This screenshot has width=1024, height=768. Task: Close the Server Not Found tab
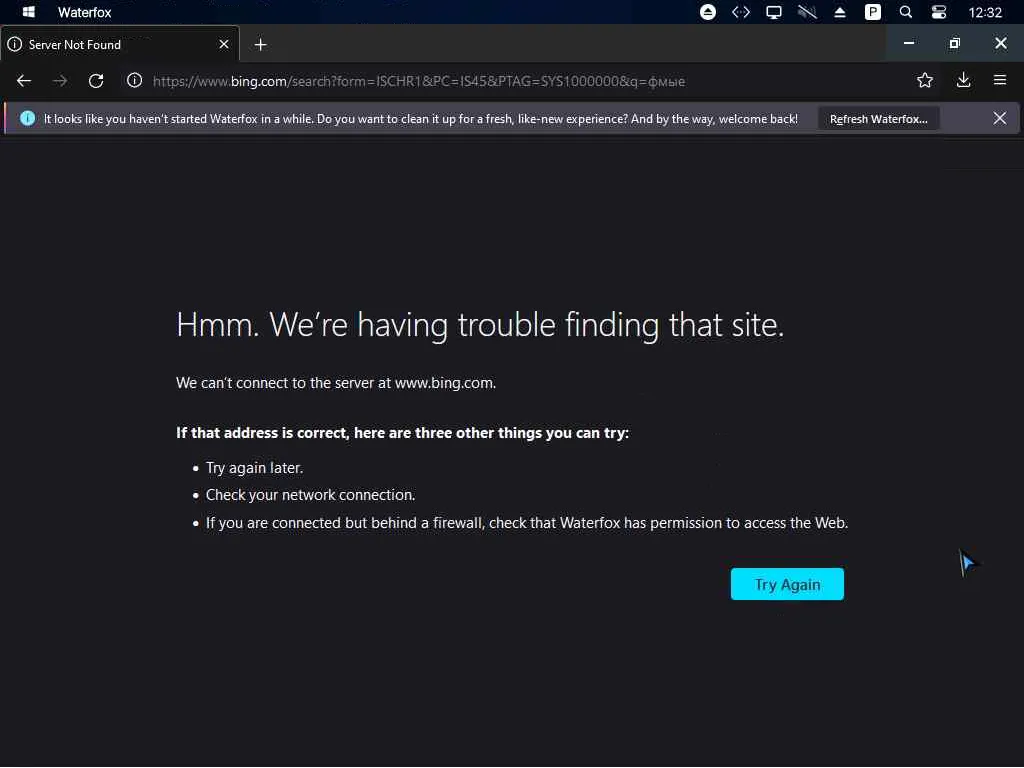tap(224, 44)
